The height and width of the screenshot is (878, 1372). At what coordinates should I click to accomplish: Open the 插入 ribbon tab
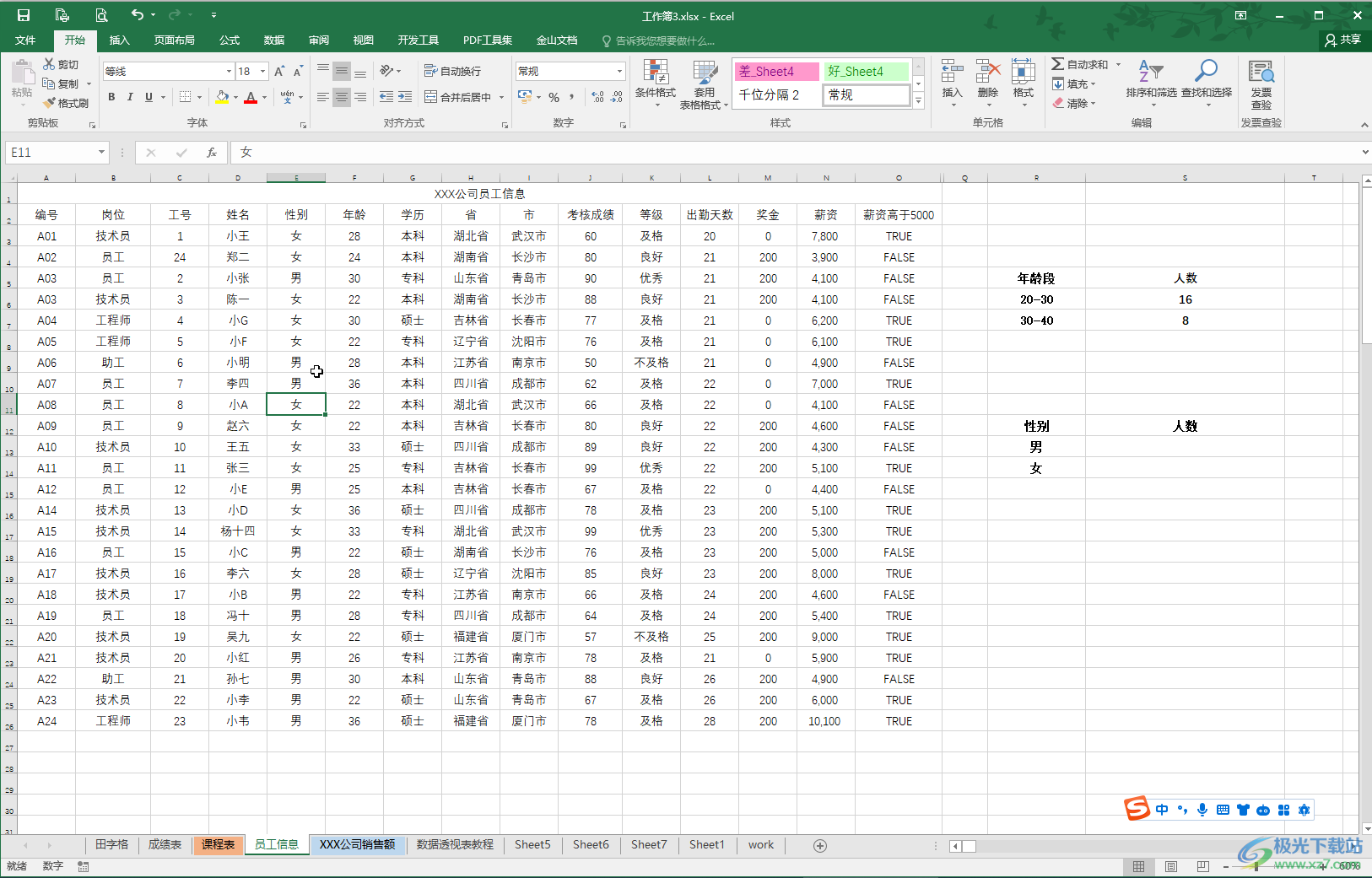click(120, 40)
